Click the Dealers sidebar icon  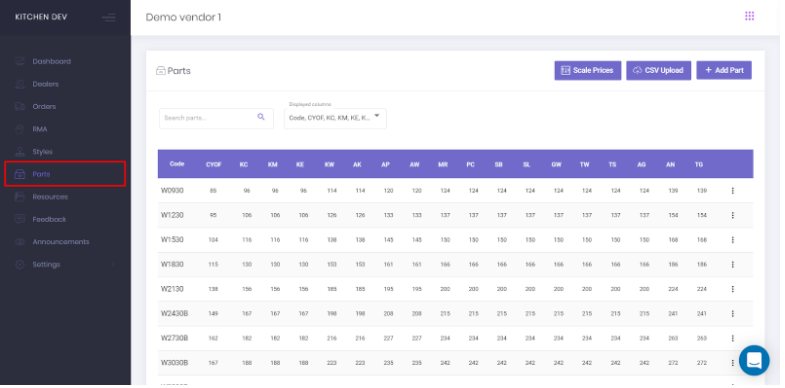[x=20, y=84]
